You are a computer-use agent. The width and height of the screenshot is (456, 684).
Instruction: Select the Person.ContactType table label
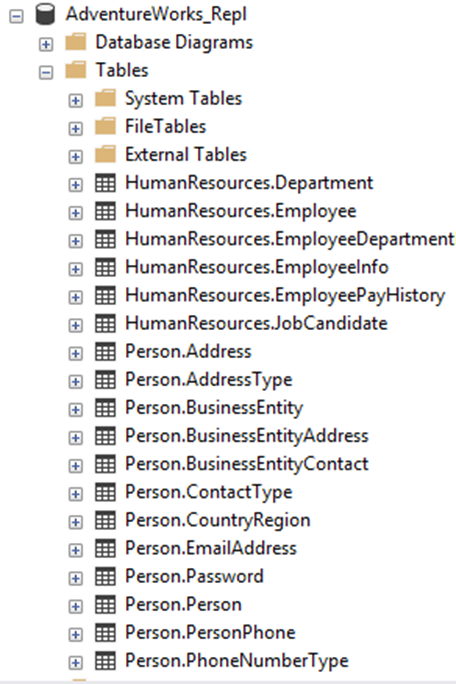(209, 493)
